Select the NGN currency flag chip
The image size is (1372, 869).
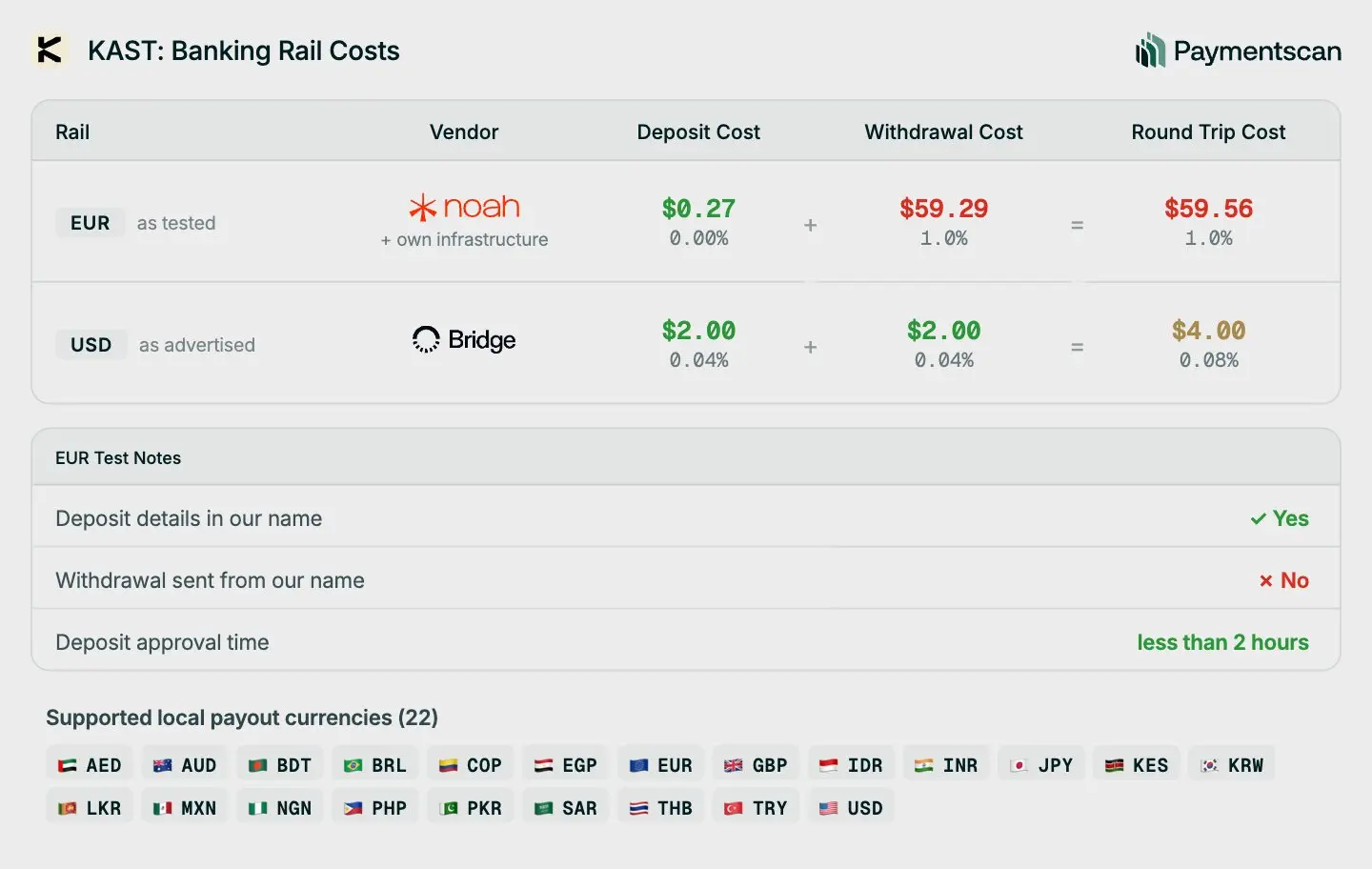click(x=280, y=808)
